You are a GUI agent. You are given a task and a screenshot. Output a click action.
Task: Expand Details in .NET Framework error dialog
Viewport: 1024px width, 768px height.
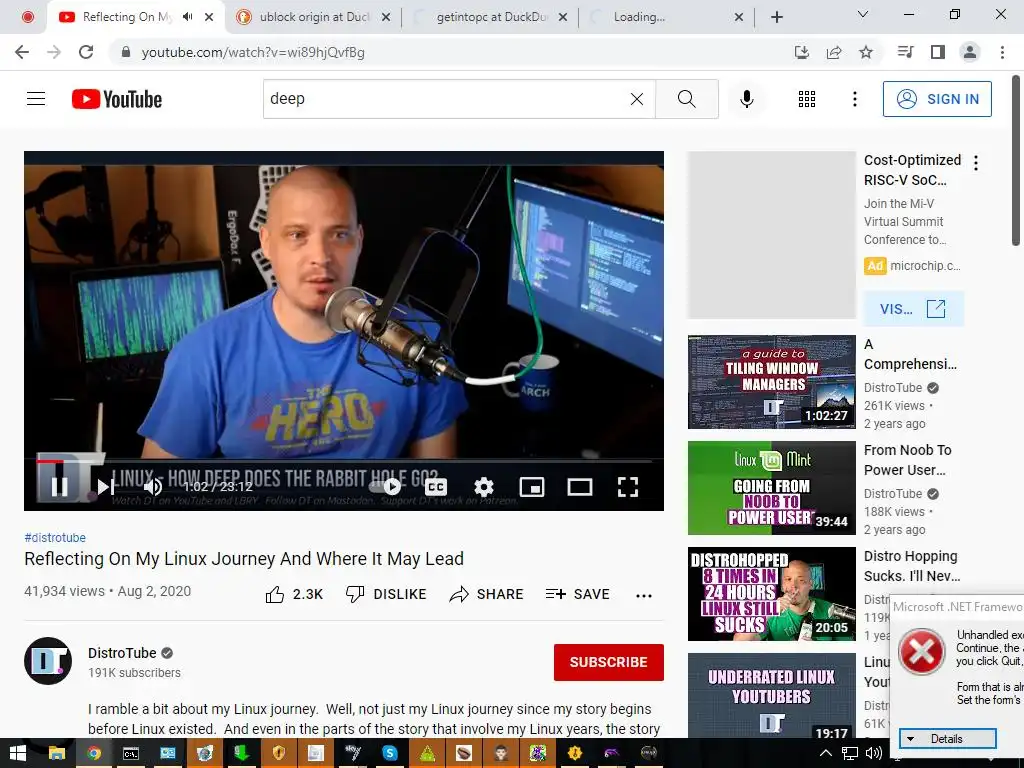[948, 739]
